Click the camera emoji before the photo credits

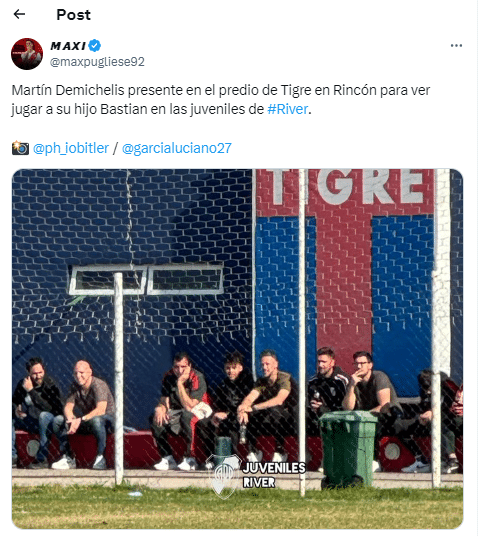20,148
